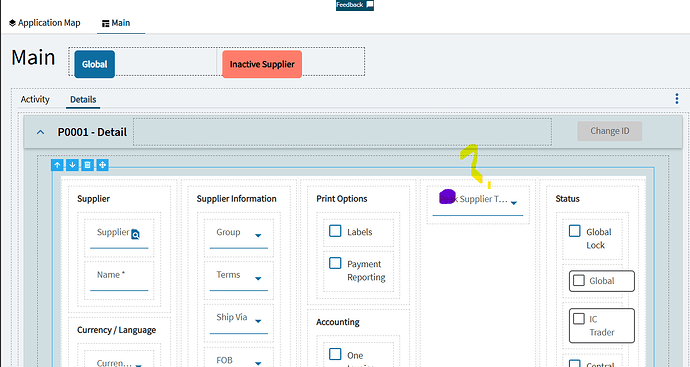Click the move down arrow icon

[72, 165]
